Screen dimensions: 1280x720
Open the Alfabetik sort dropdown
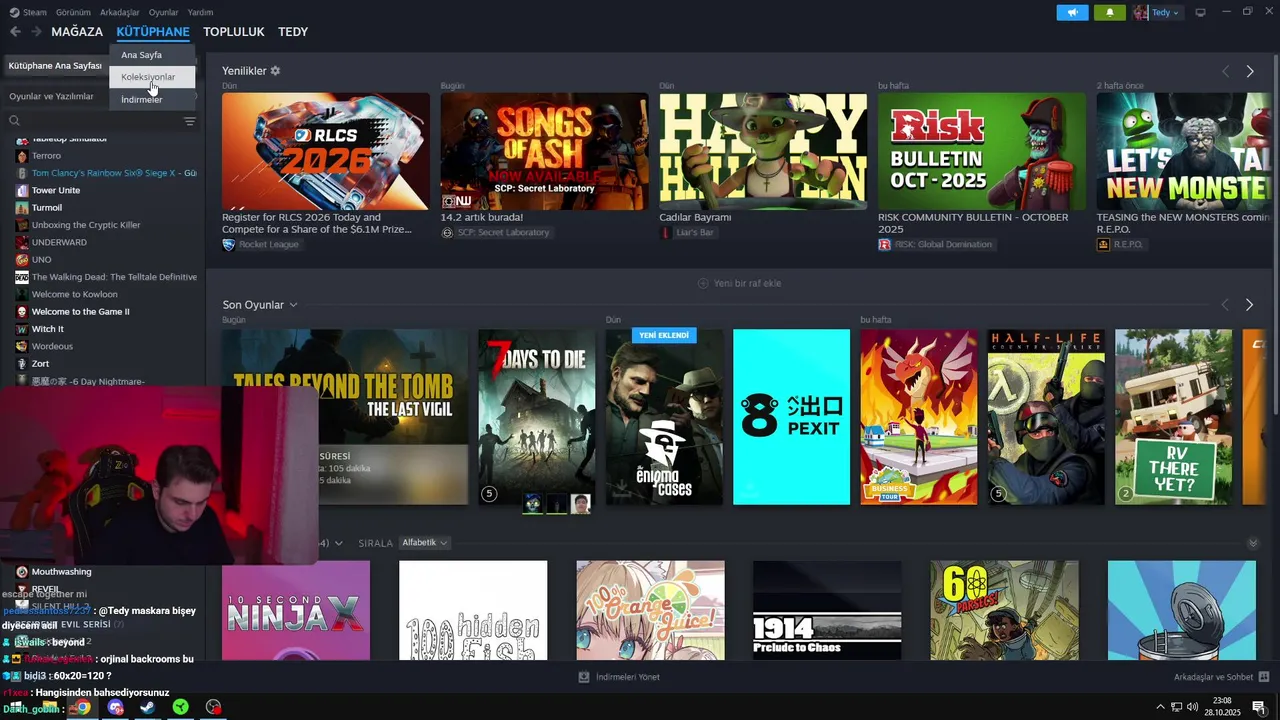tap(424, 543)
